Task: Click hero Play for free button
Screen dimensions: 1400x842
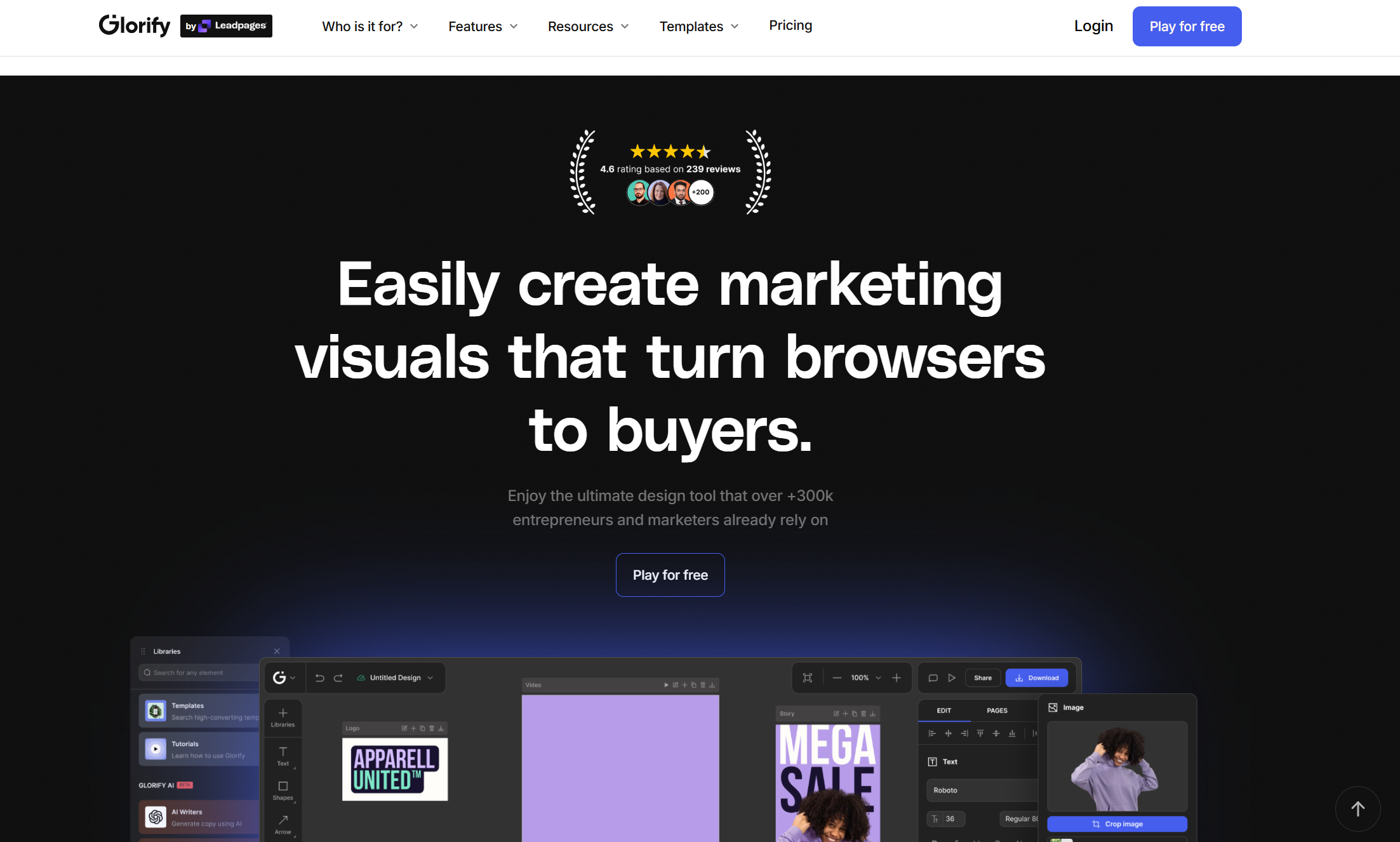Action: [x=670, y=575]
